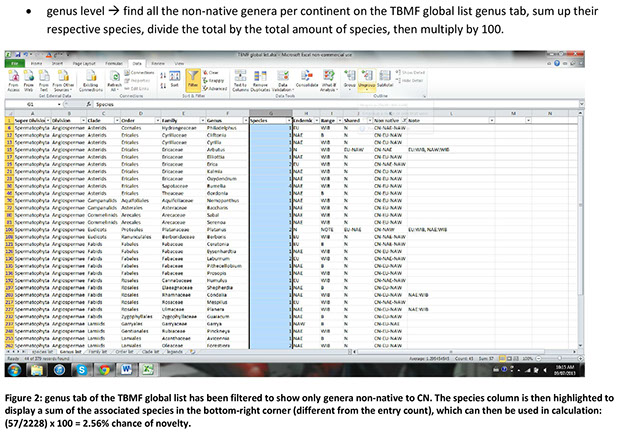Open the Genus column filter dropdown

[246, 120]
